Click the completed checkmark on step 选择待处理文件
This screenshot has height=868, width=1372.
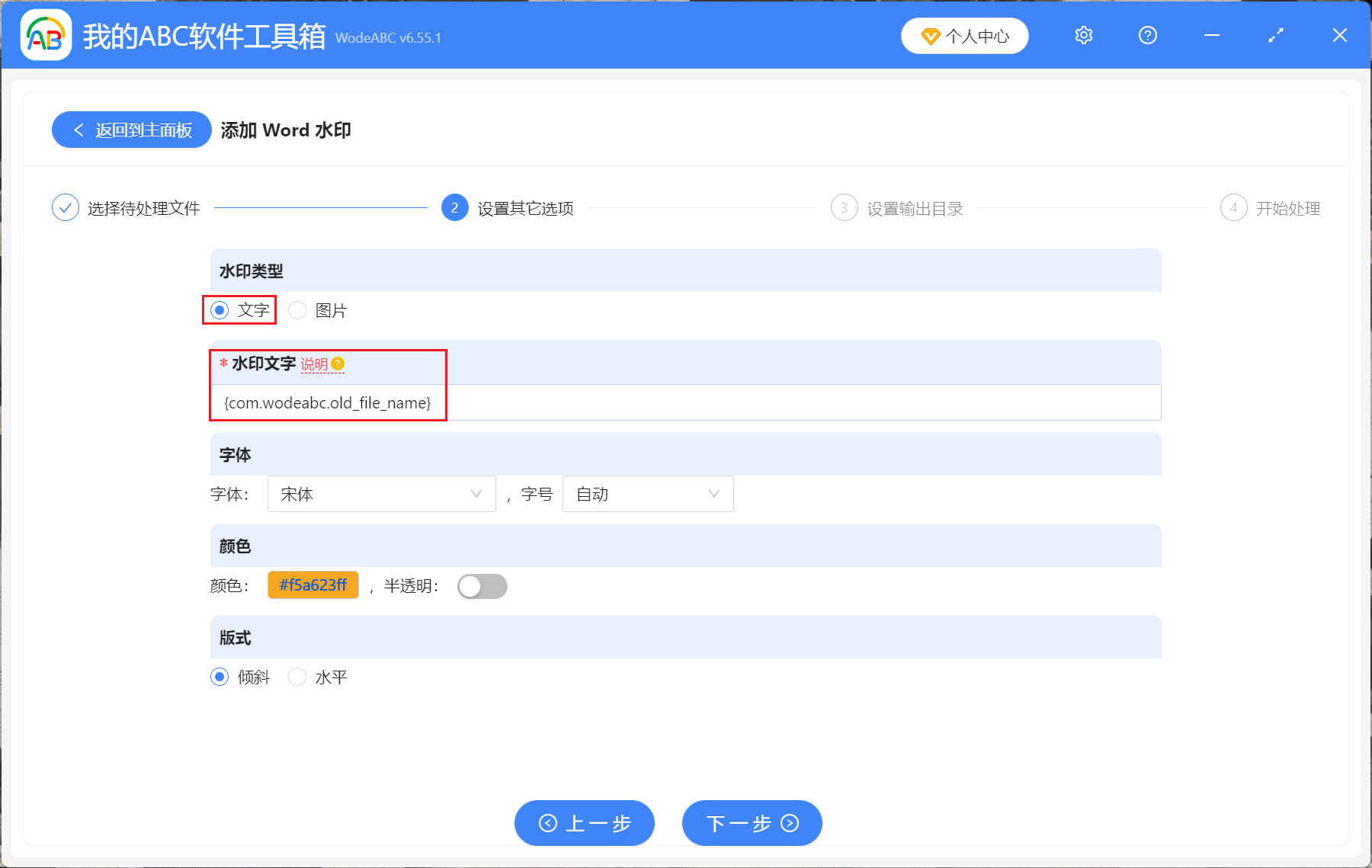pos(65,207)
